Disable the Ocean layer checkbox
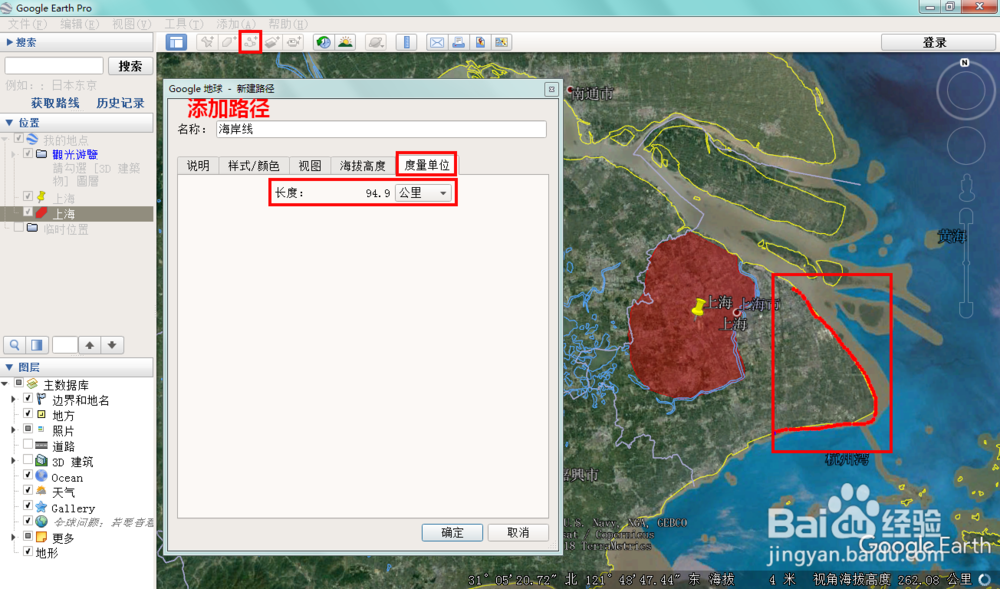1000x589 pixels. pos(28,475)
